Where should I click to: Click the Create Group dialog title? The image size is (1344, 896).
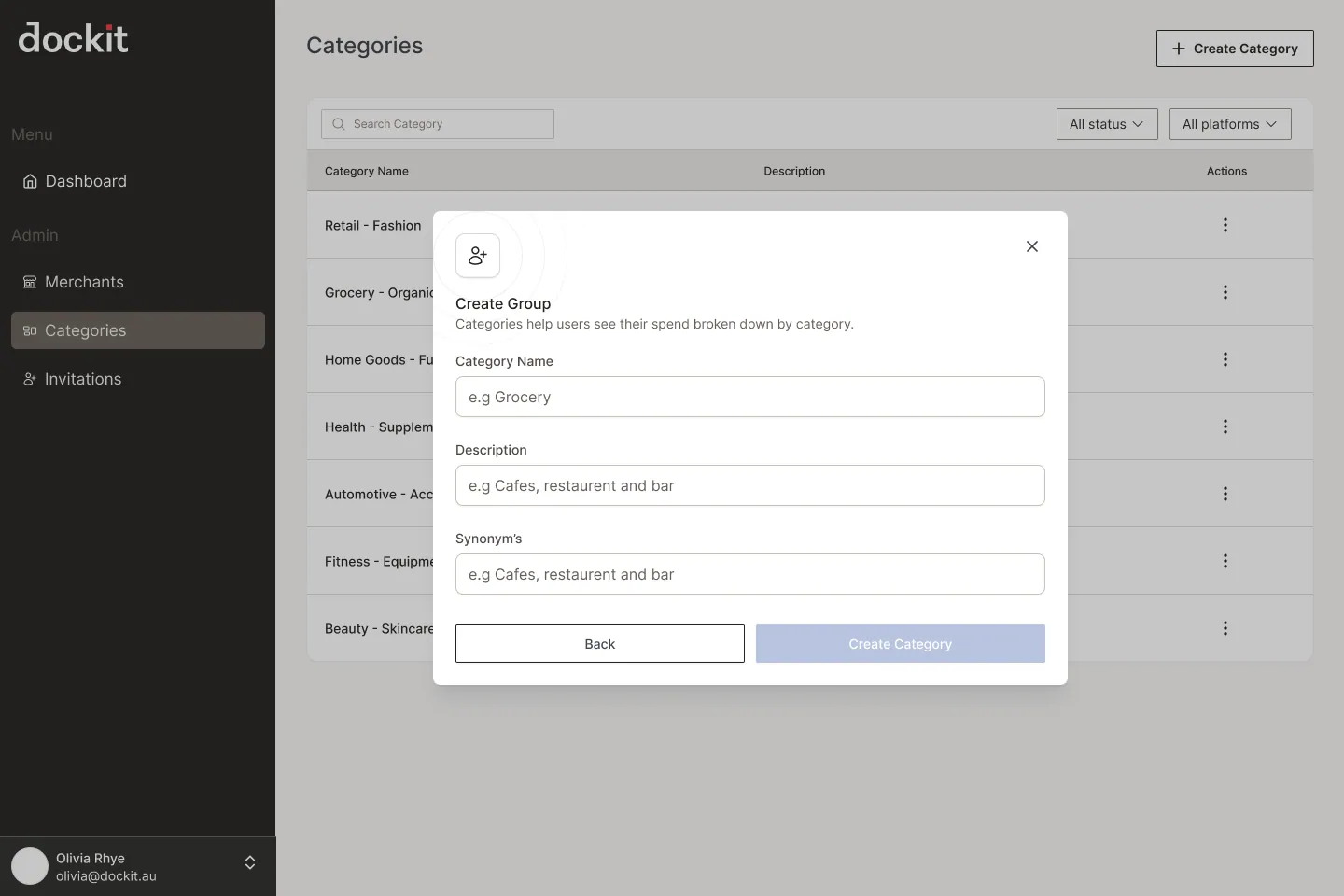503,303
